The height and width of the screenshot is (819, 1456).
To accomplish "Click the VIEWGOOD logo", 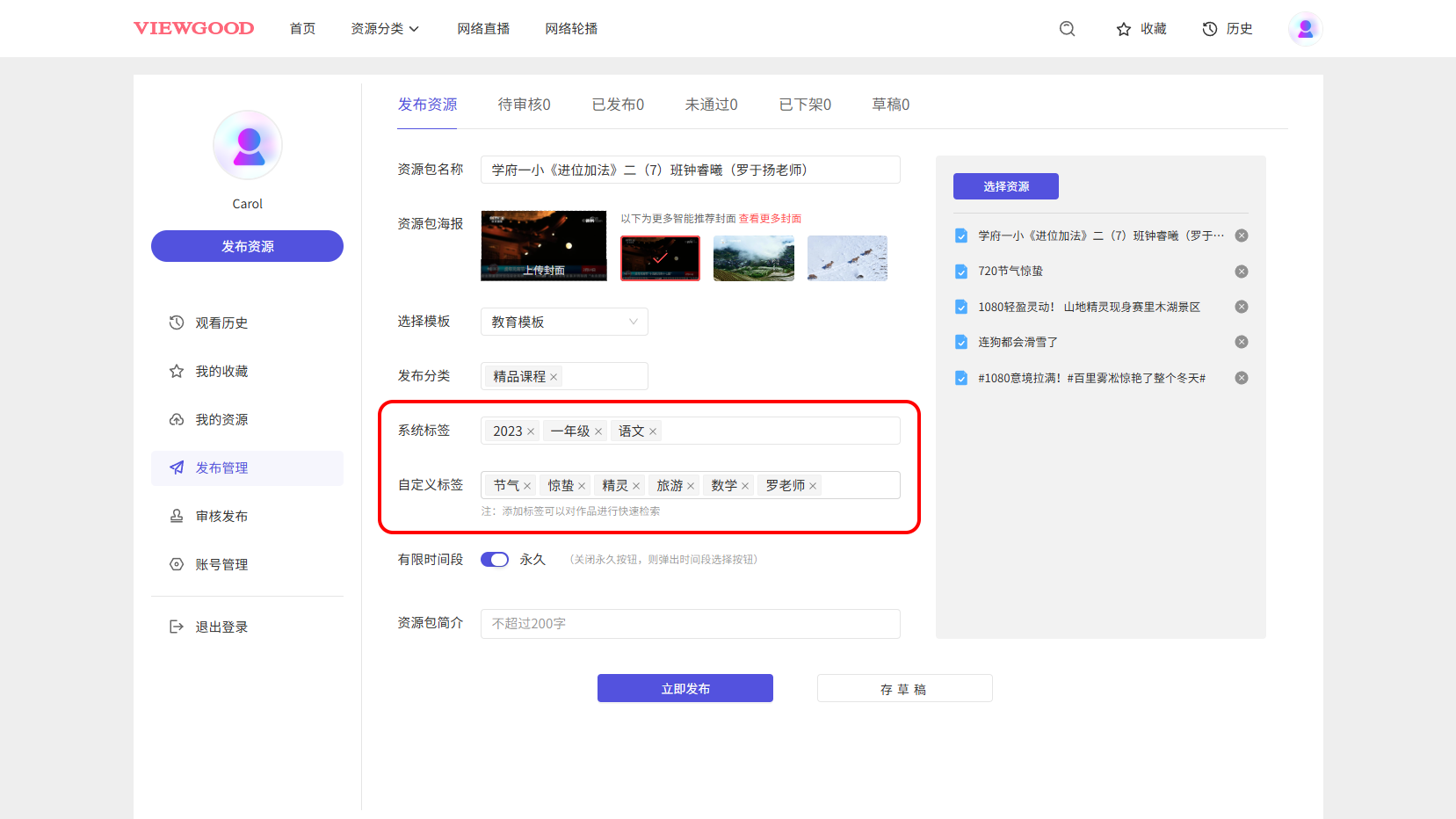I will click(193, 28).
